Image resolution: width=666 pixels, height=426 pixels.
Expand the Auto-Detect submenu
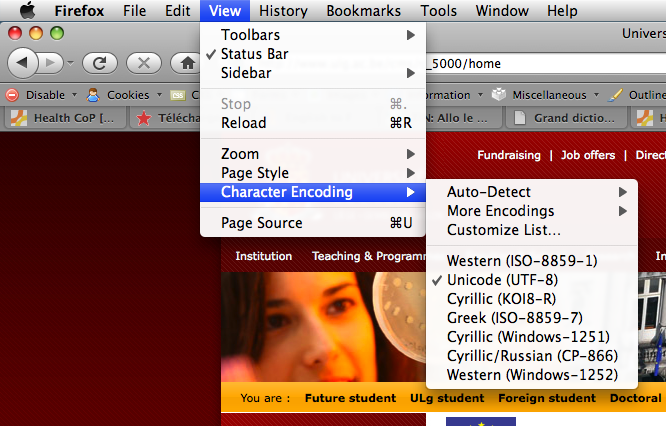coord(532,192)
